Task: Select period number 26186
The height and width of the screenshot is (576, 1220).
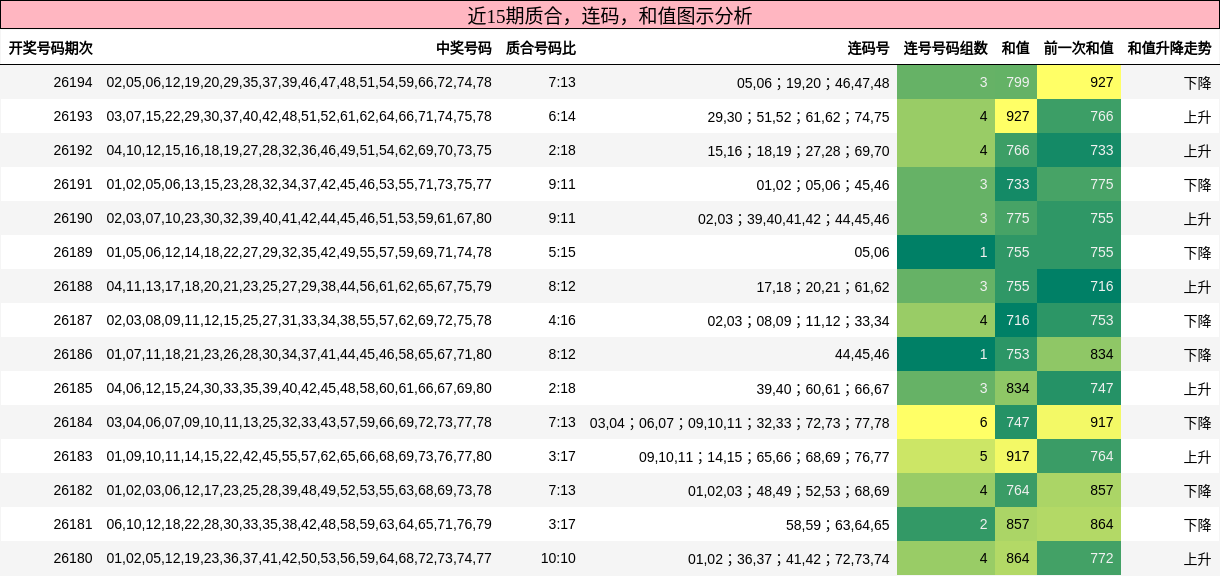Action: click(73, 354)
